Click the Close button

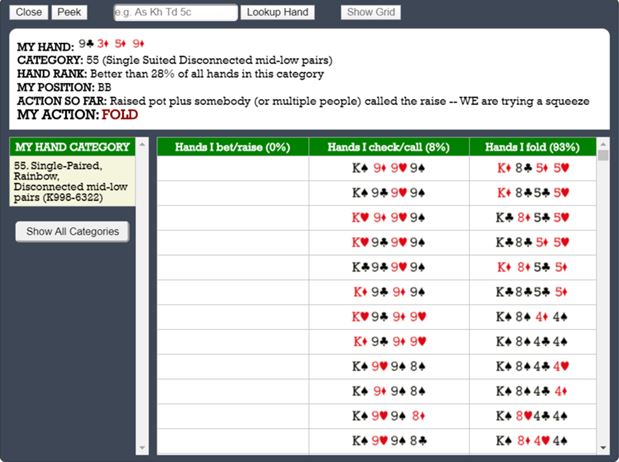pos(28,12)
